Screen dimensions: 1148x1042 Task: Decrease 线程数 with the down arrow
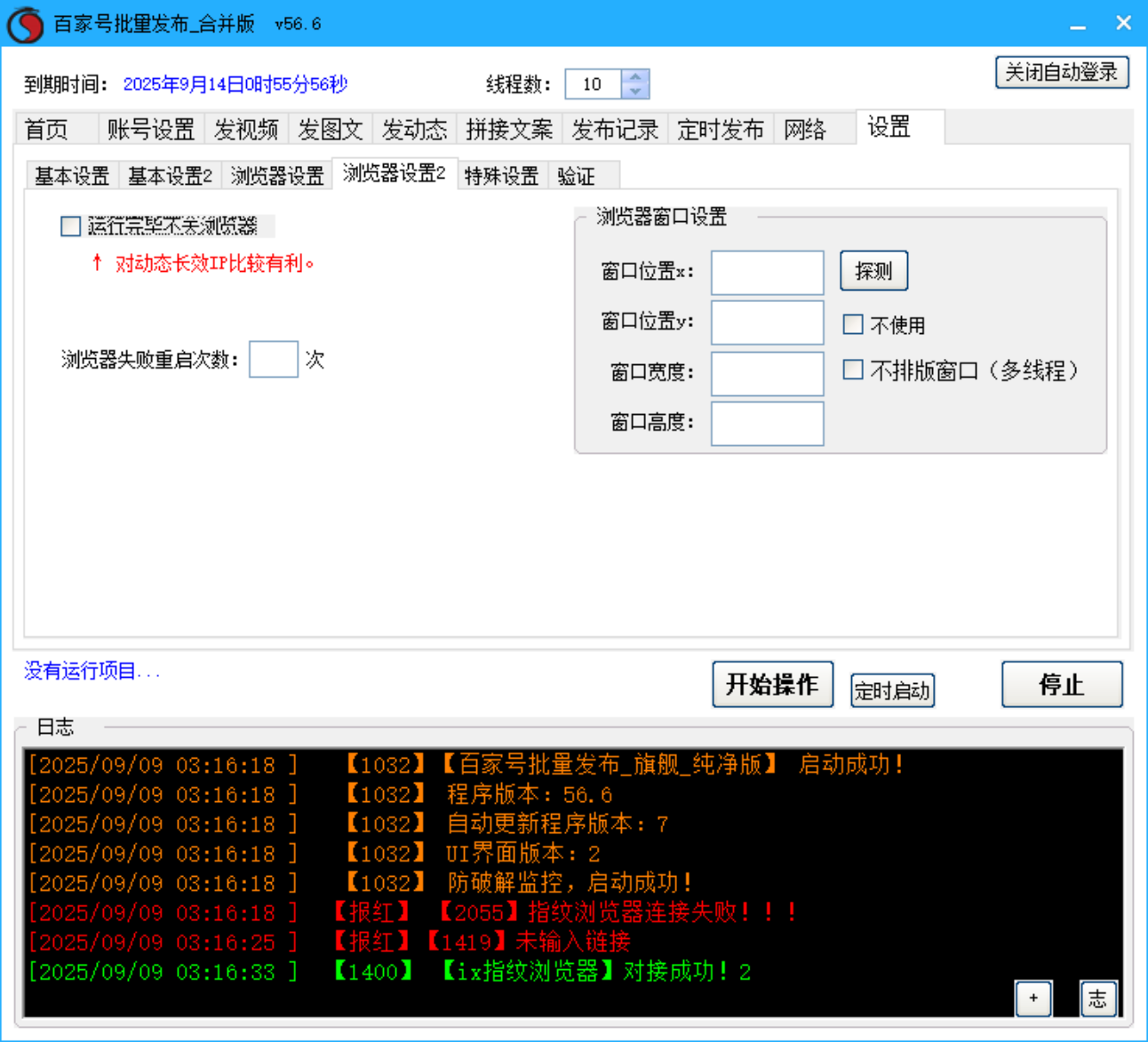pyautogui.click(x=635, y=91)
